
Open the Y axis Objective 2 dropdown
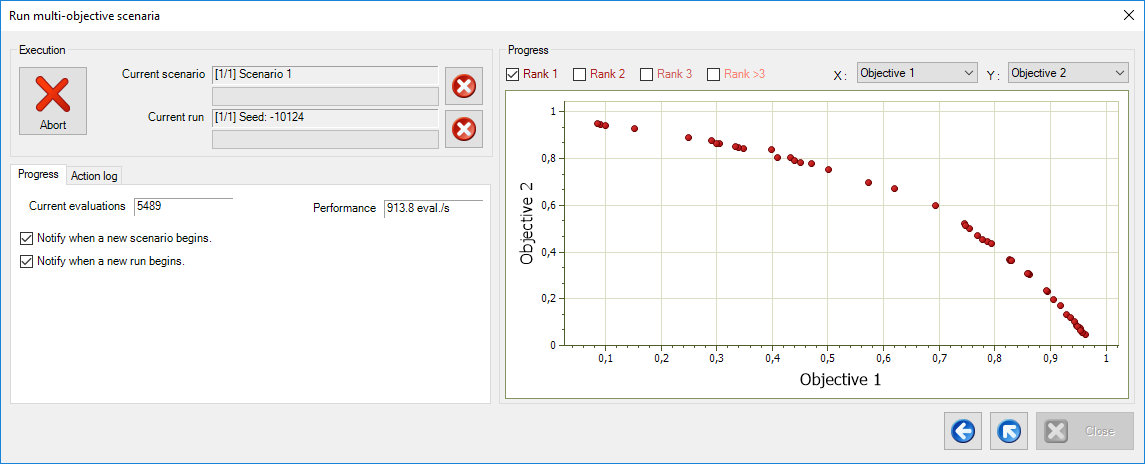[1068, 73]
